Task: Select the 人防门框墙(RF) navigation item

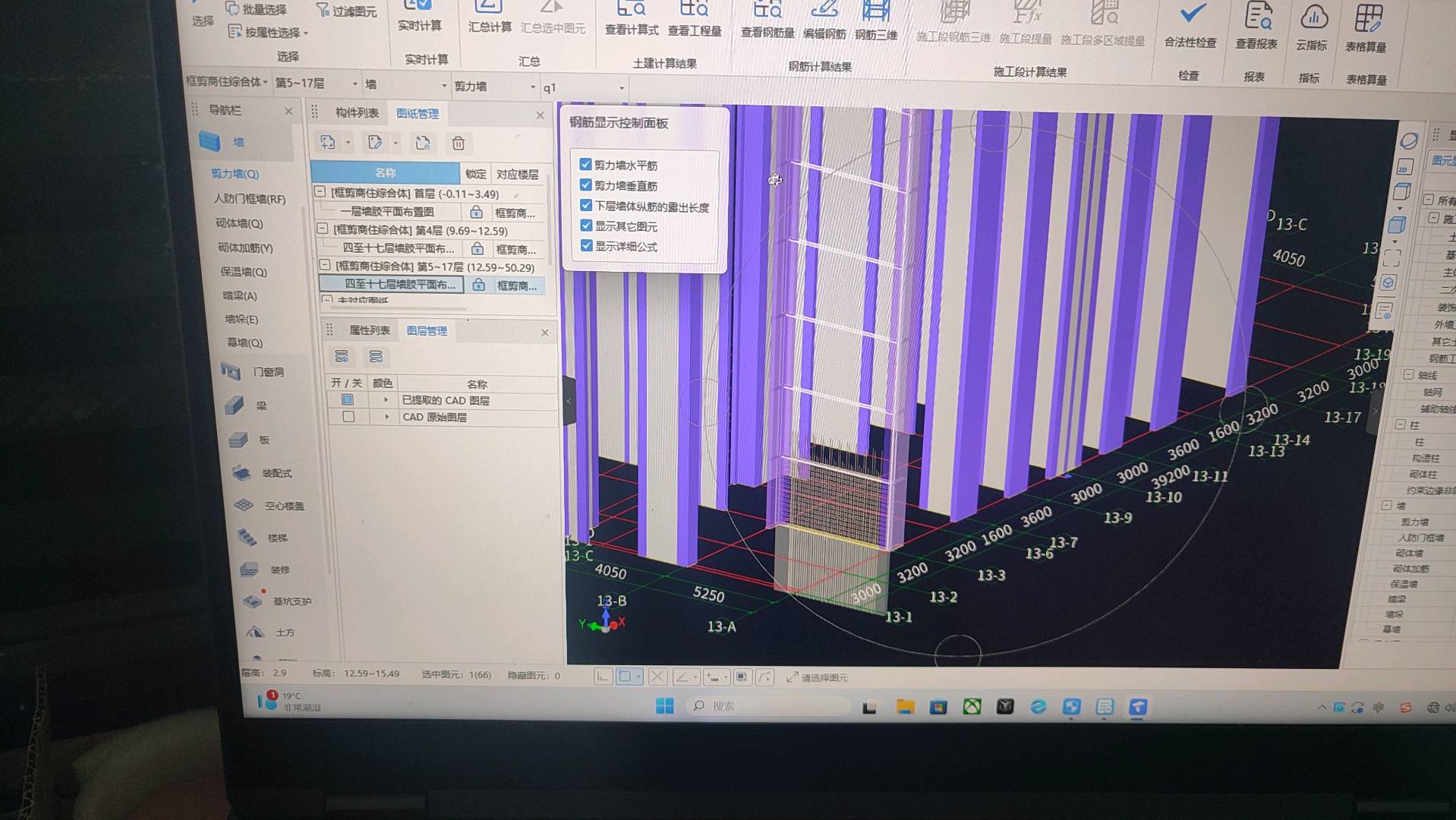Action: (249, 199)
